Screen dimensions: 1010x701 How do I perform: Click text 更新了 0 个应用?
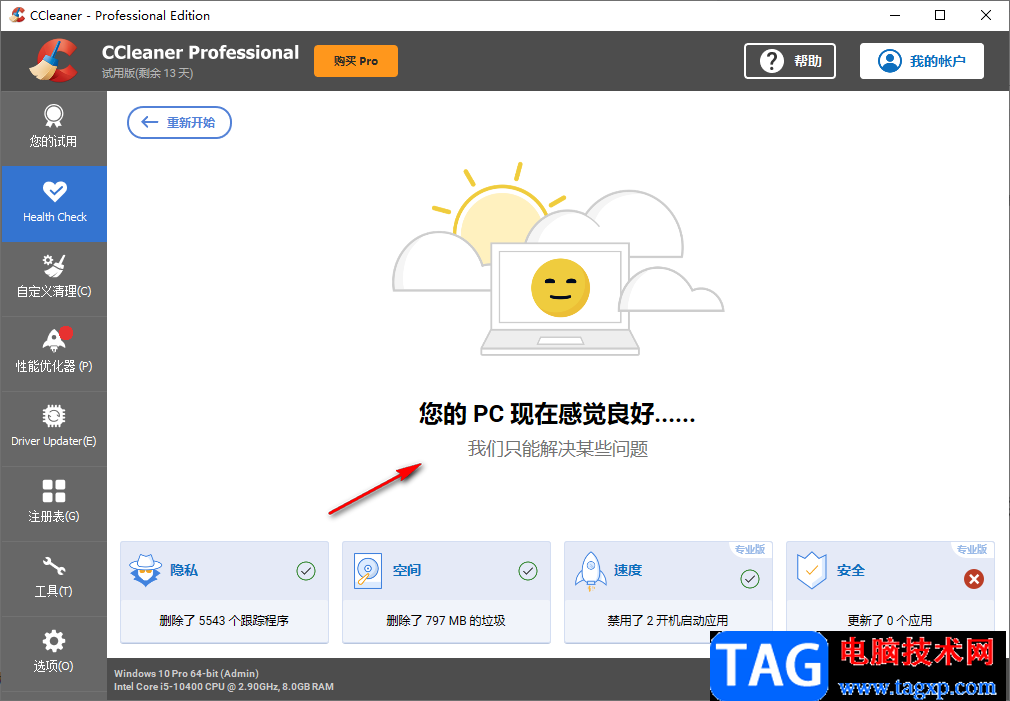point(890,620)
